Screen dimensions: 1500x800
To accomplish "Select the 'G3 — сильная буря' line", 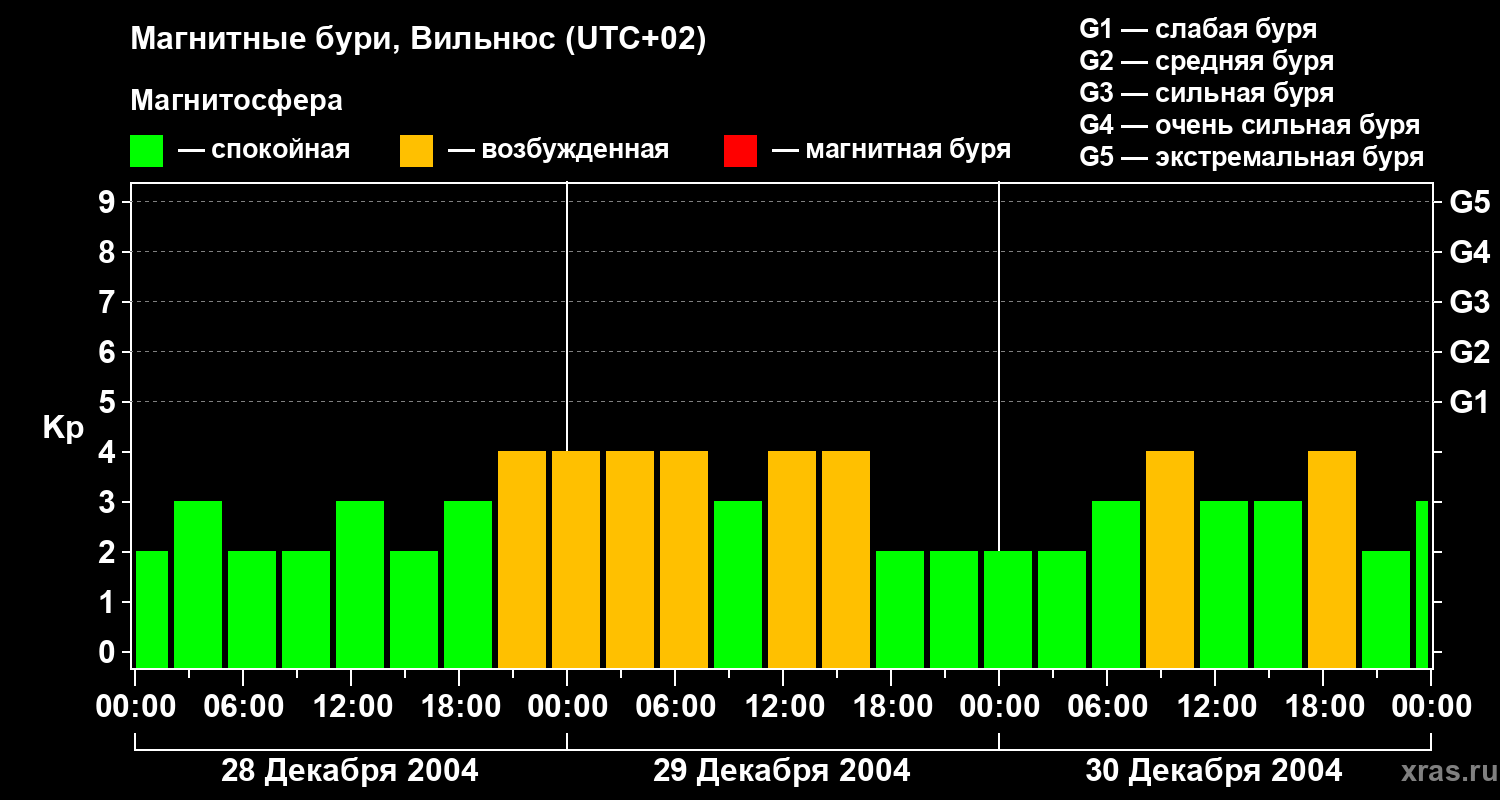I will 1206,93.
